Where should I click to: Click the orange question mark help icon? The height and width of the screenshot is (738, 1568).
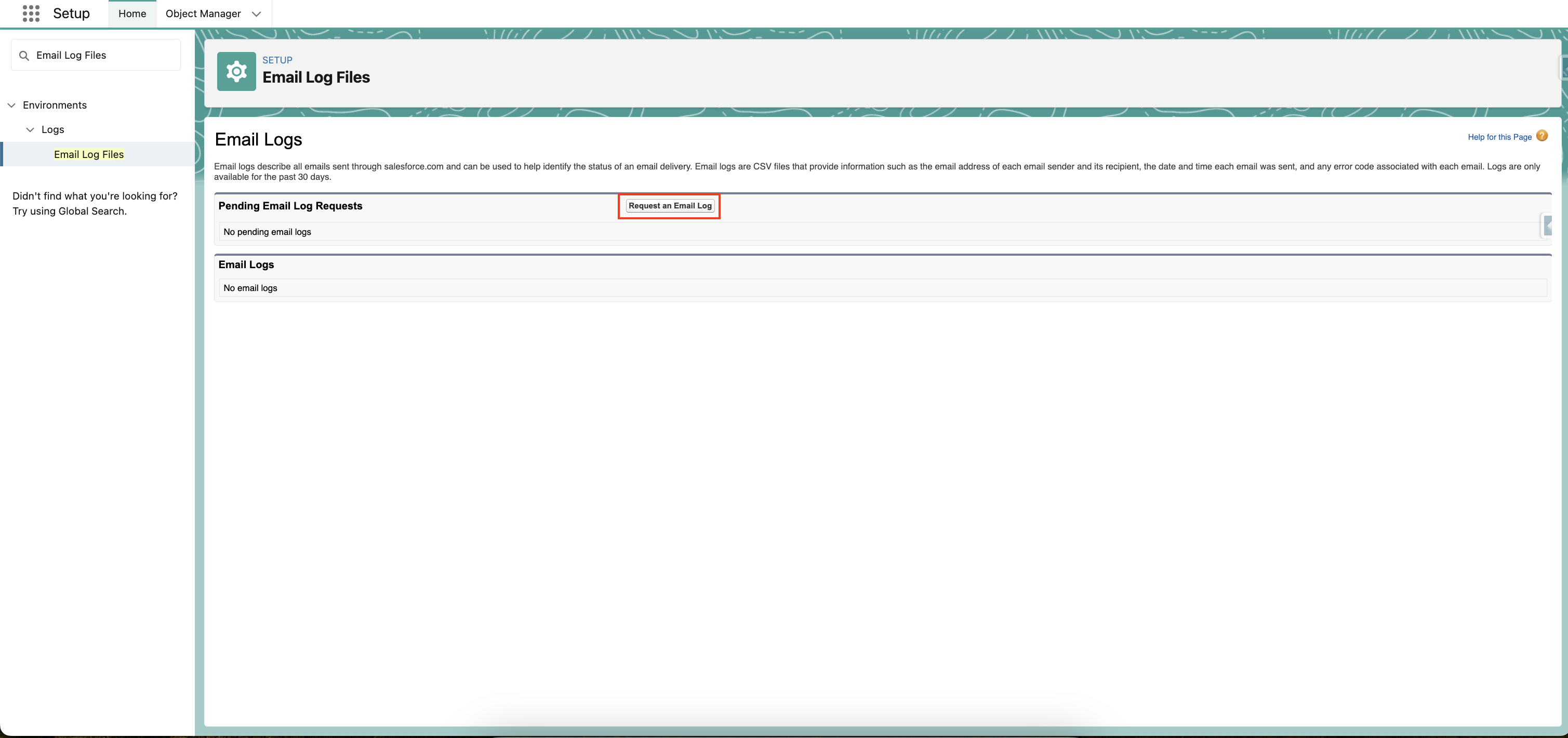1542,136
